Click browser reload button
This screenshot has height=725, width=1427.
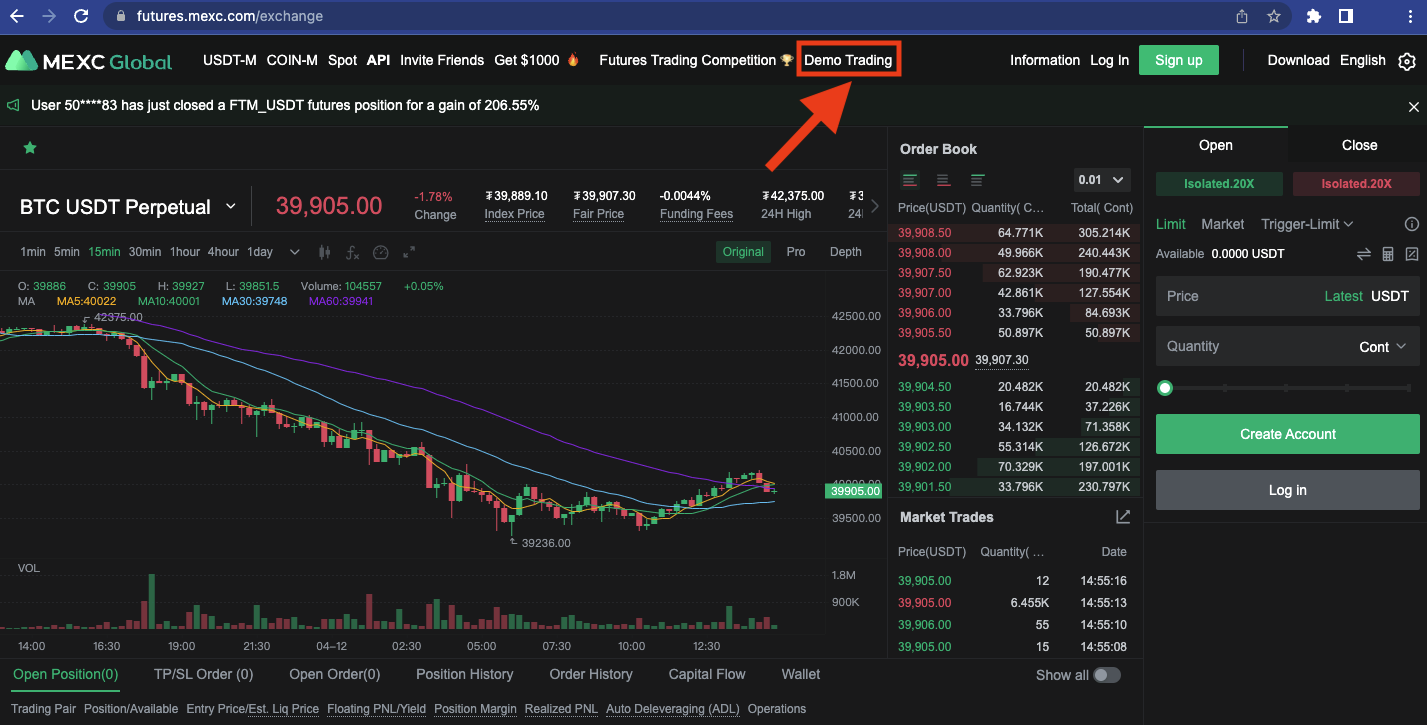click(x=81, y=16)
